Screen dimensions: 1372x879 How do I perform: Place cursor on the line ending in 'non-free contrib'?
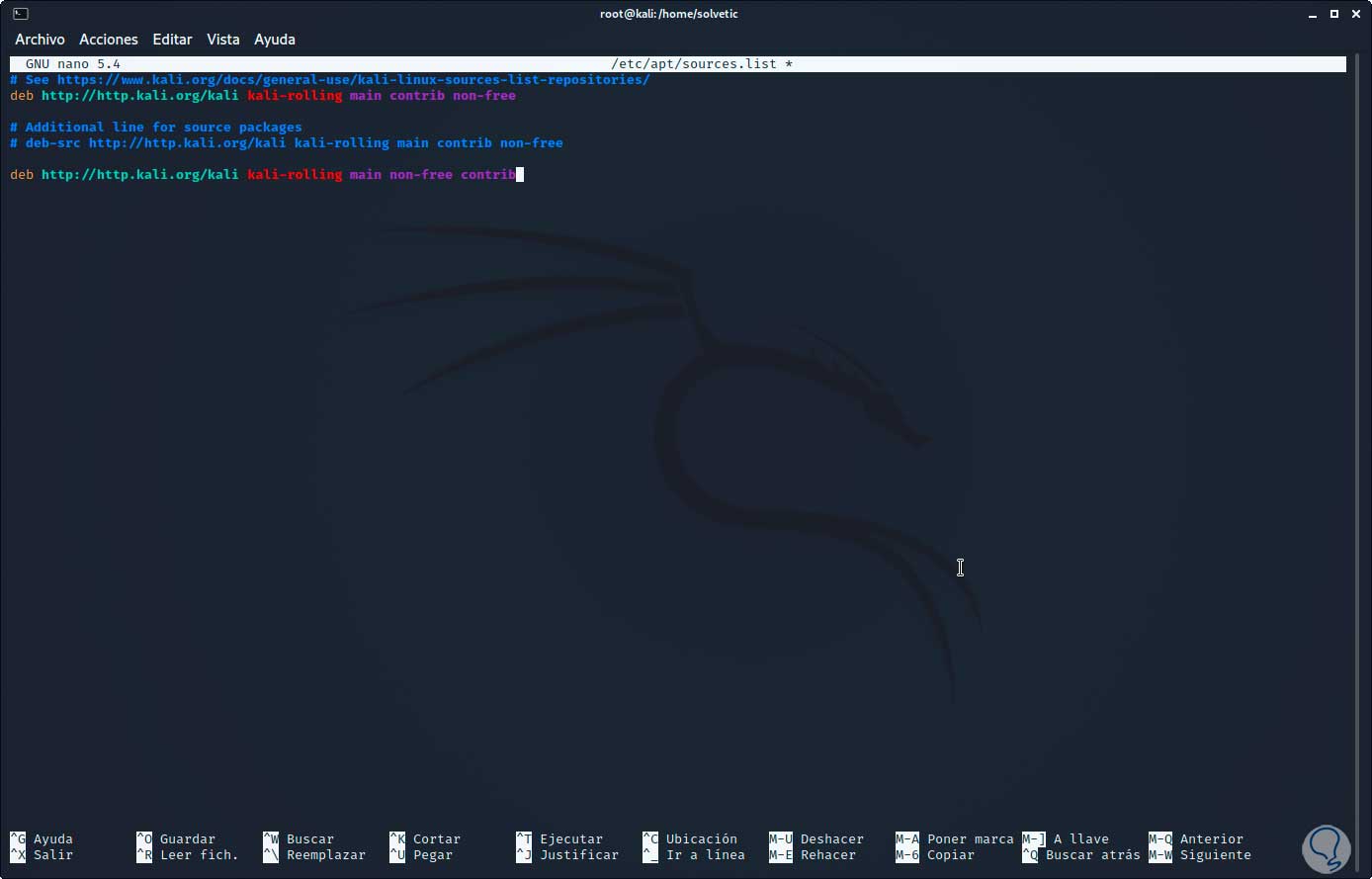[263, 175]
